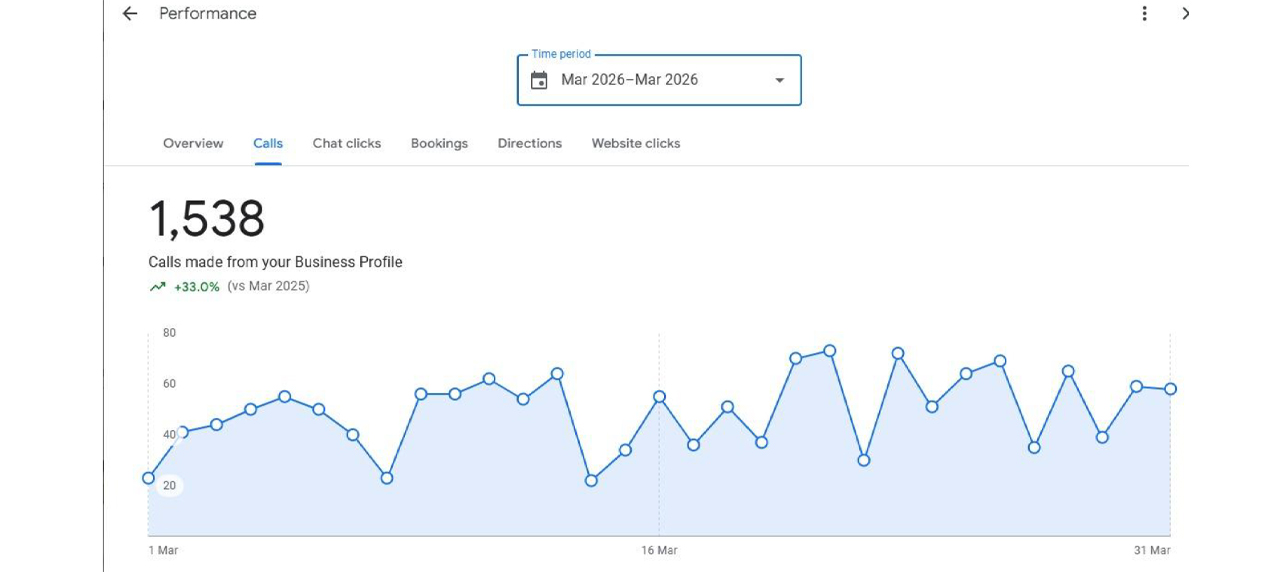Click the 60 y-axis label
This screenshot has height=572, width=1280.
pos(169,384)
